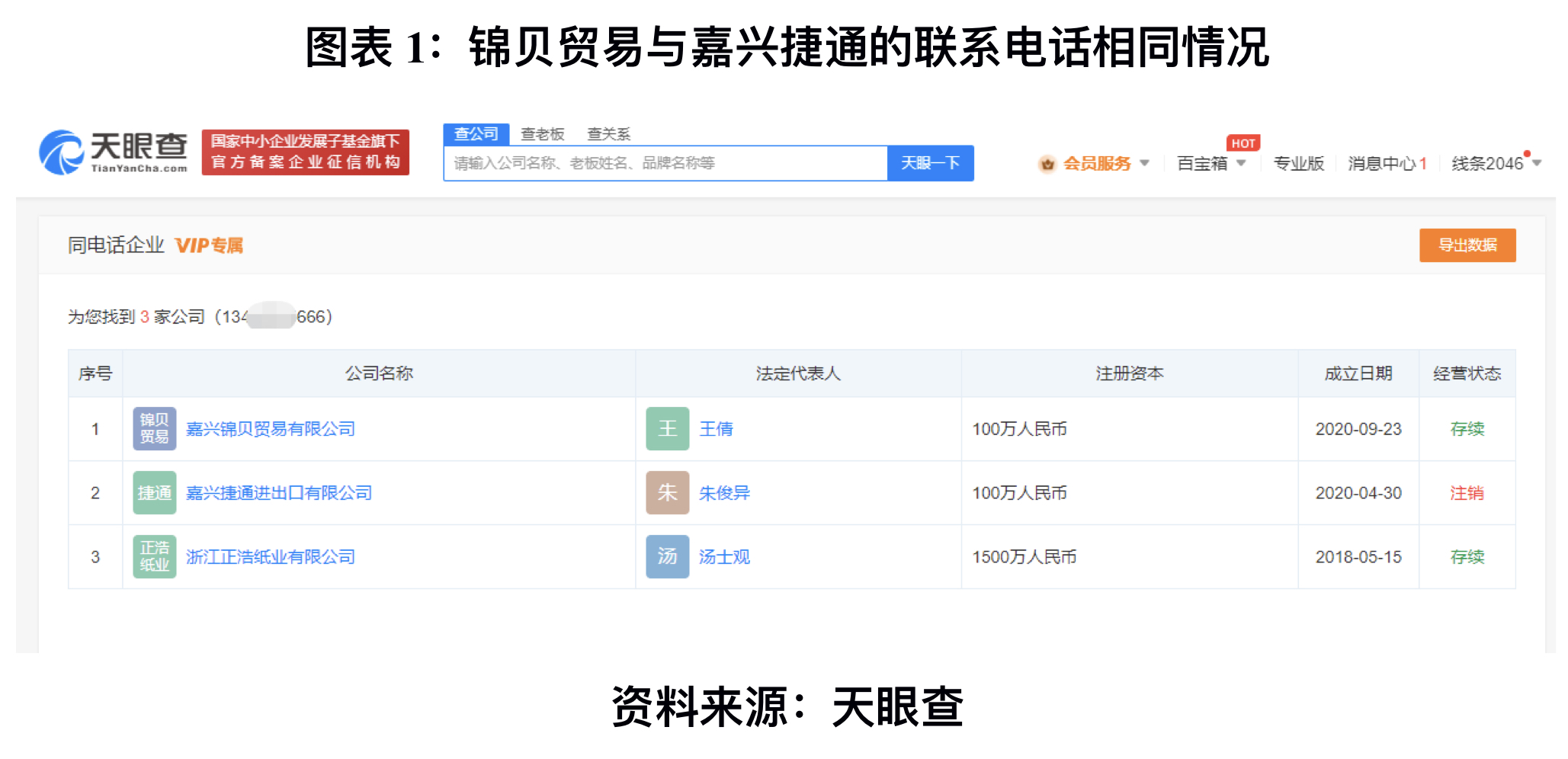This screenshot has width=1568, height=759.
Task: Click the 同电话企业 section title
Action: [116, 245]
